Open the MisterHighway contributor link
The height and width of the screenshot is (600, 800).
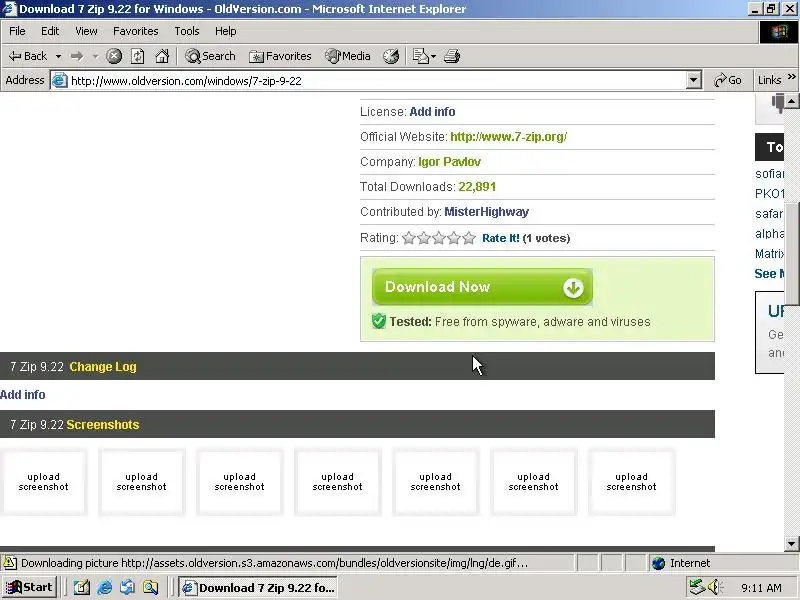[486, 212]
